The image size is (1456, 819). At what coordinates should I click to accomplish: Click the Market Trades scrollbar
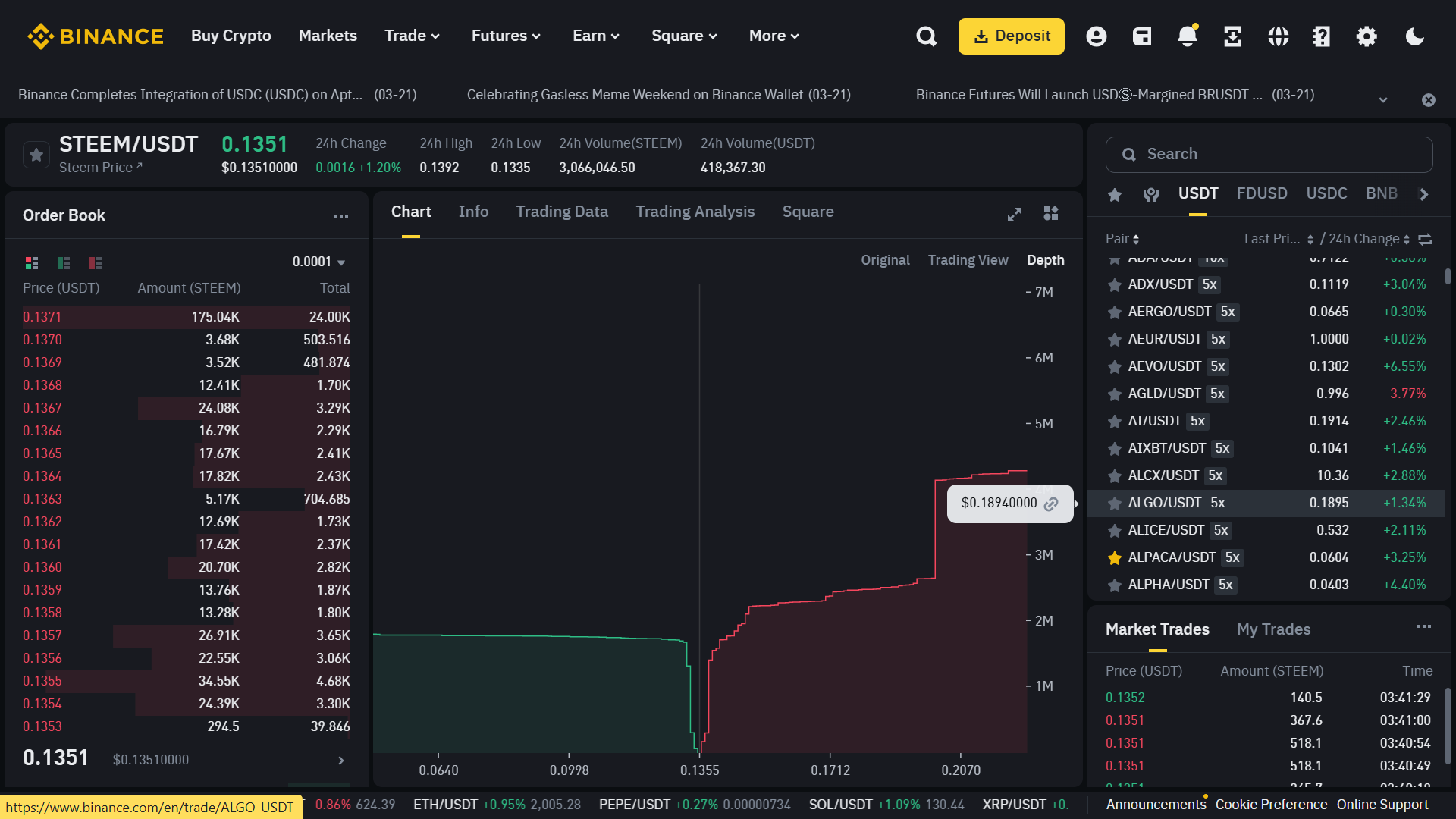coord(1448,725)
